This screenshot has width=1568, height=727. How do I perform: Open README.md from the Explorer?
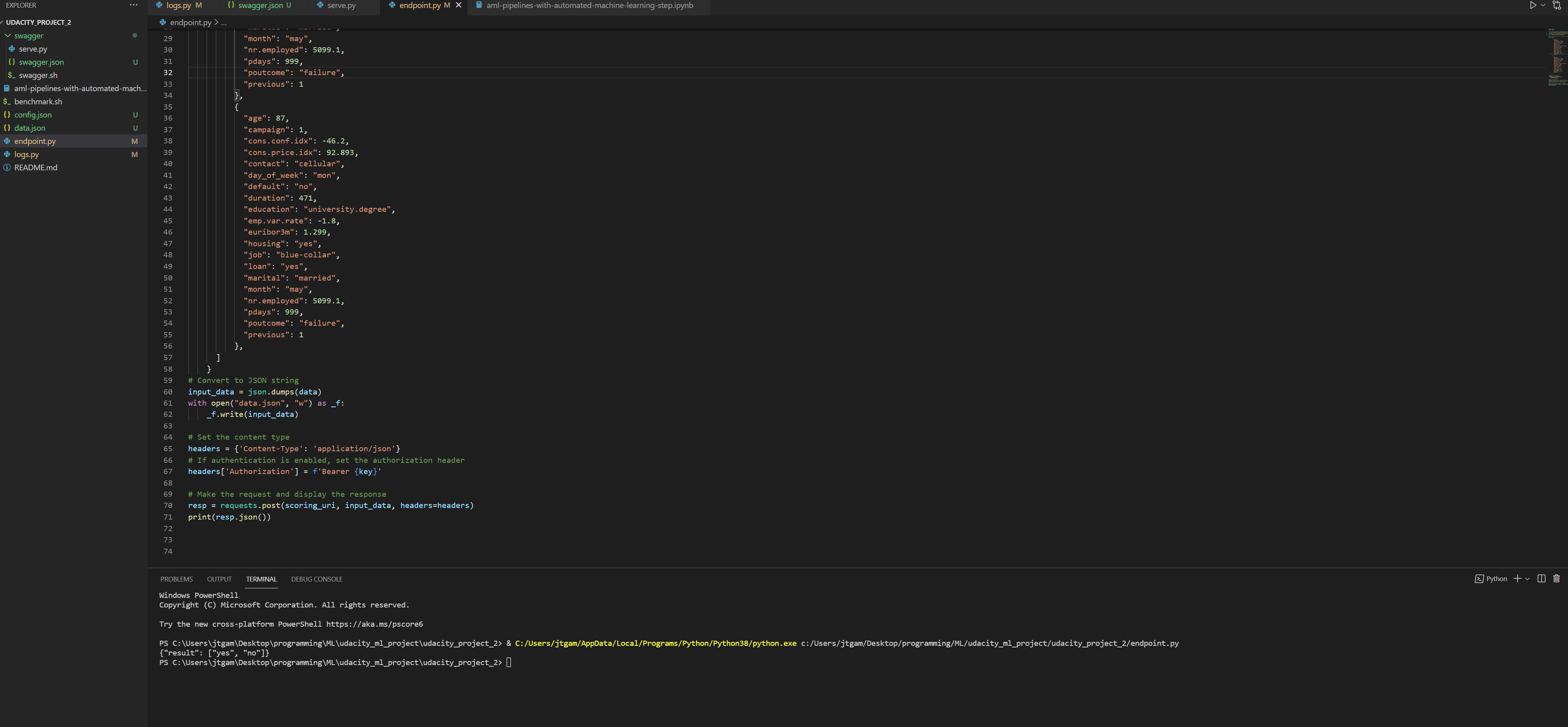point(35,167)
